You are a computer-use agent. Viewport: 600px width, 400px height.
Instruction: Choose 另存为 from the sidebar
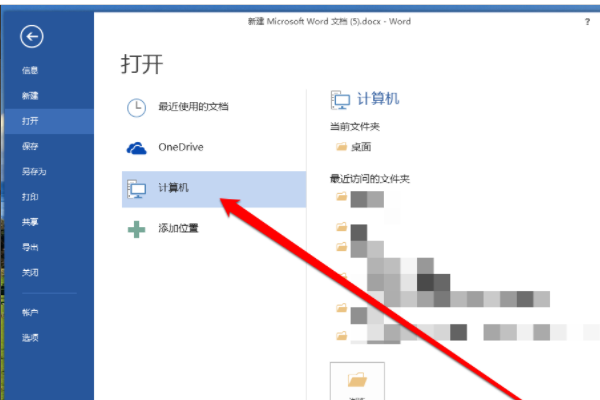tap(34, 171)
